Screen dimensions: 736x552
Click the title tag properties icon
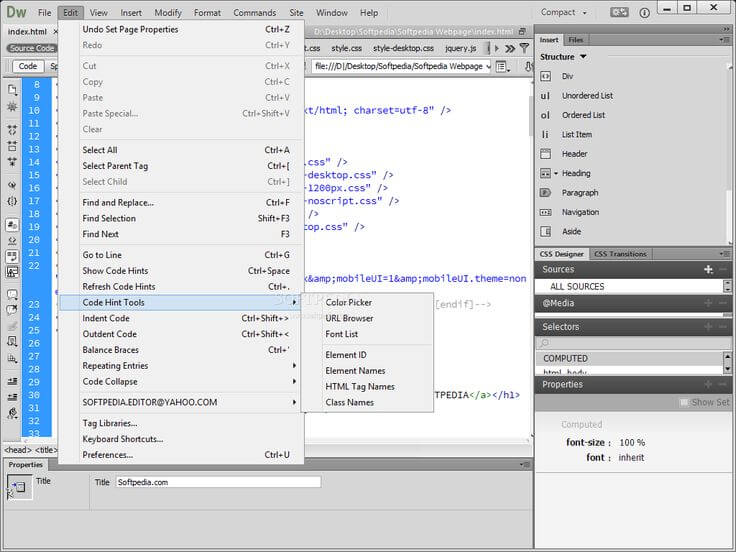pos(19,487)
